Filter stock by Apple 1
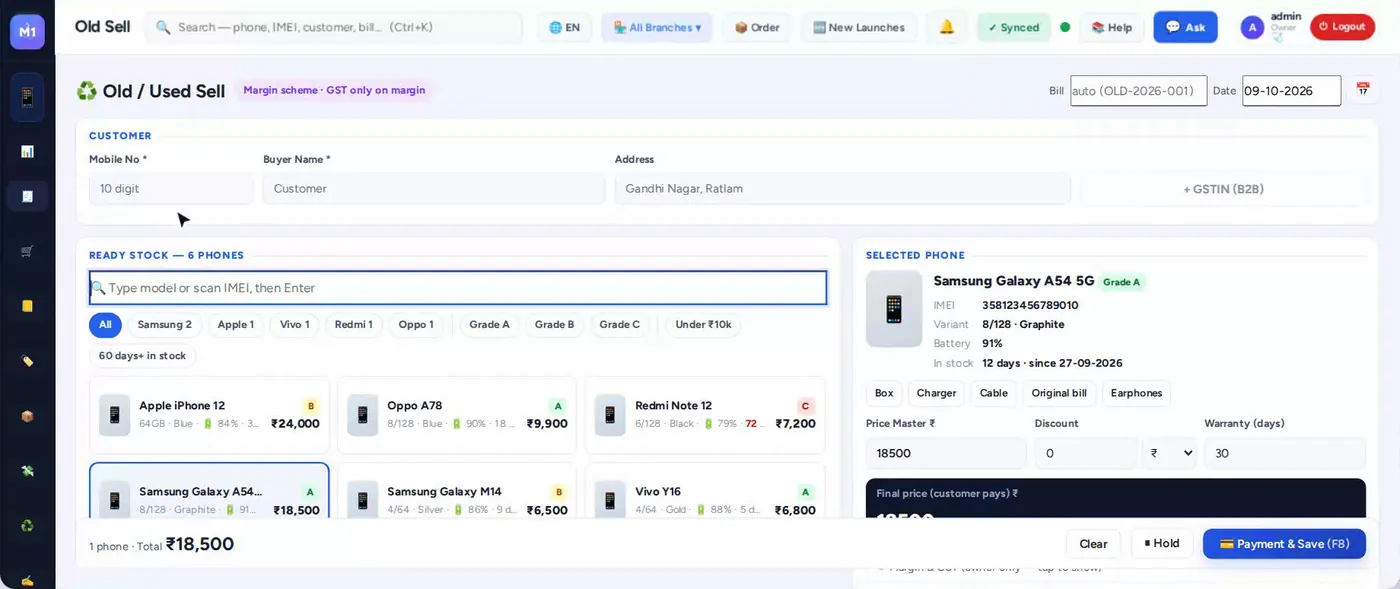Viewport: 1400px width, 589px height. coord(236,325)
